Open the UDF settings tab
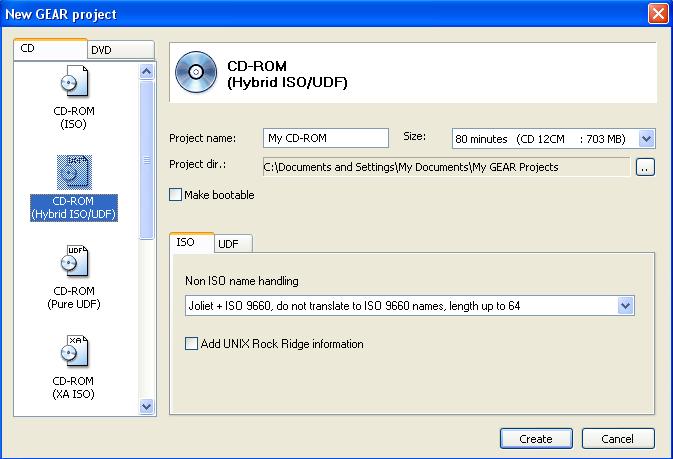 (x=233, y=244)
